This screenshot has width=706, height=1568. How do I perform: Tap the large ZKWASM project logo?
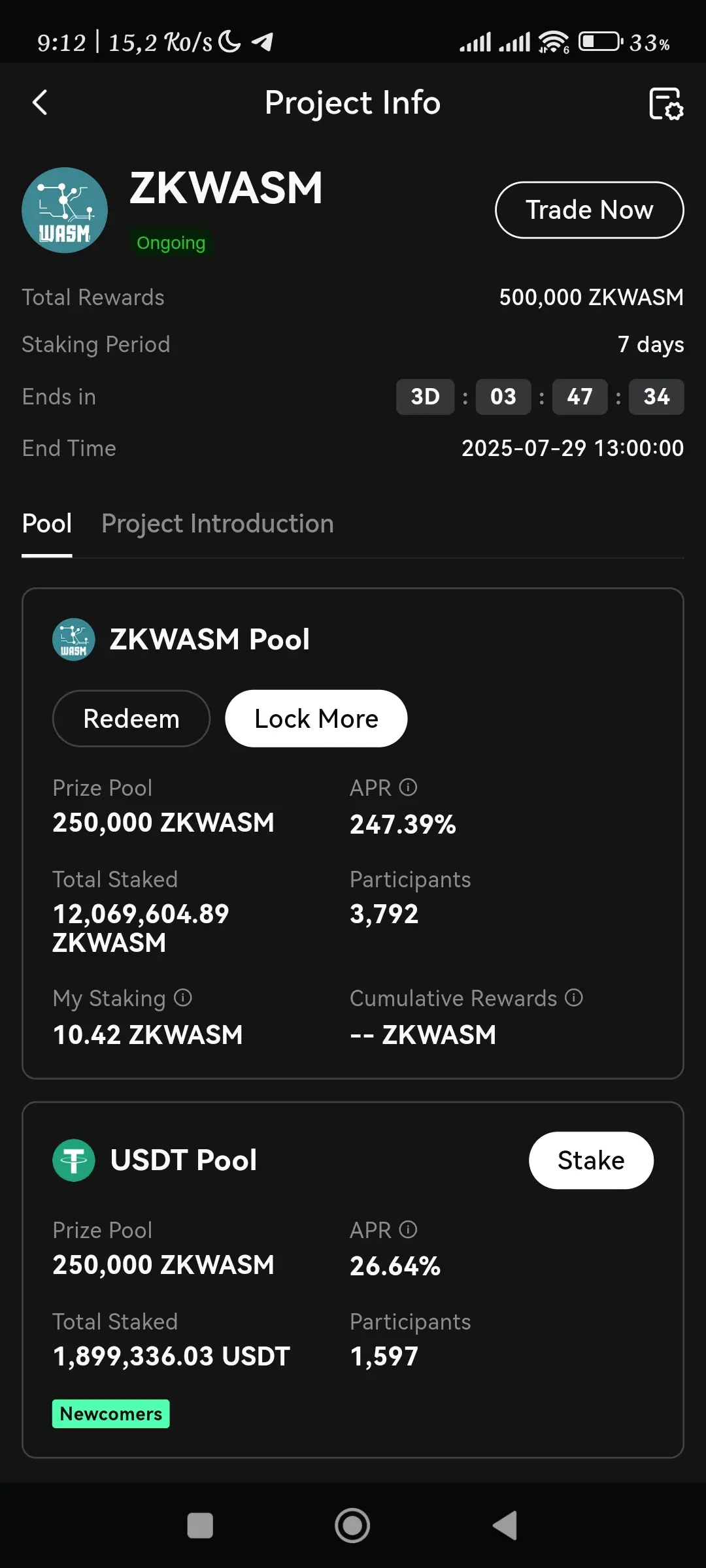point(65,210)
